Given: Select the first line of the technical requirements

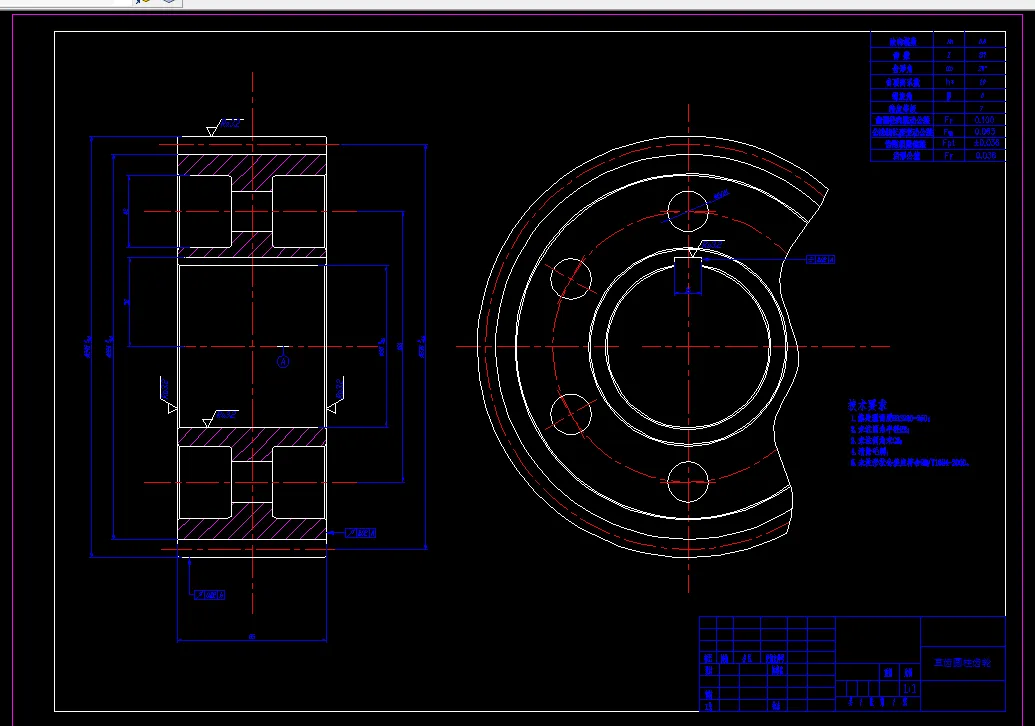Looking at the screenshot, I should (890, 418).
